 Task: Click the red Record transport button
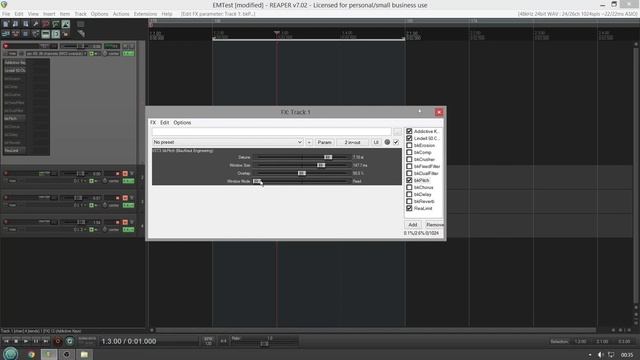coord(58,341)
